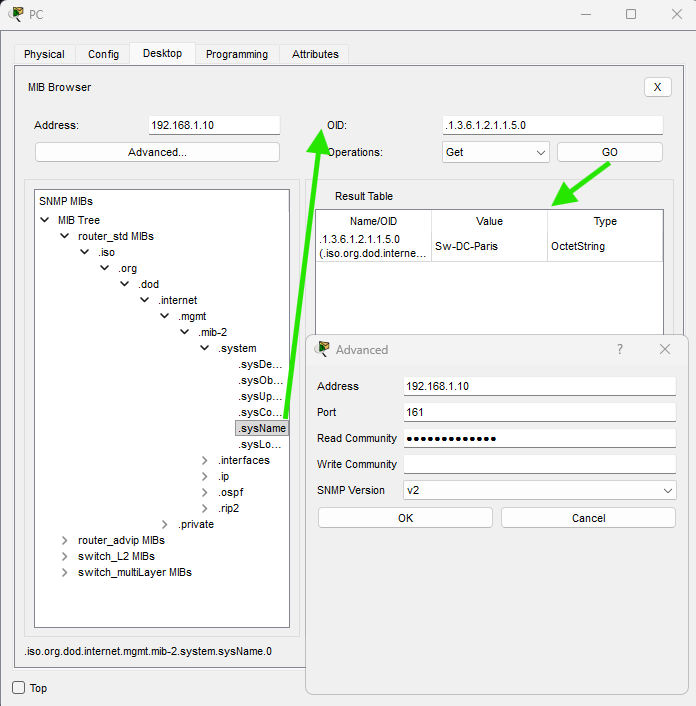696x706 pixels.
Task: Enable the Top checkbox
Action: (18, 688)
